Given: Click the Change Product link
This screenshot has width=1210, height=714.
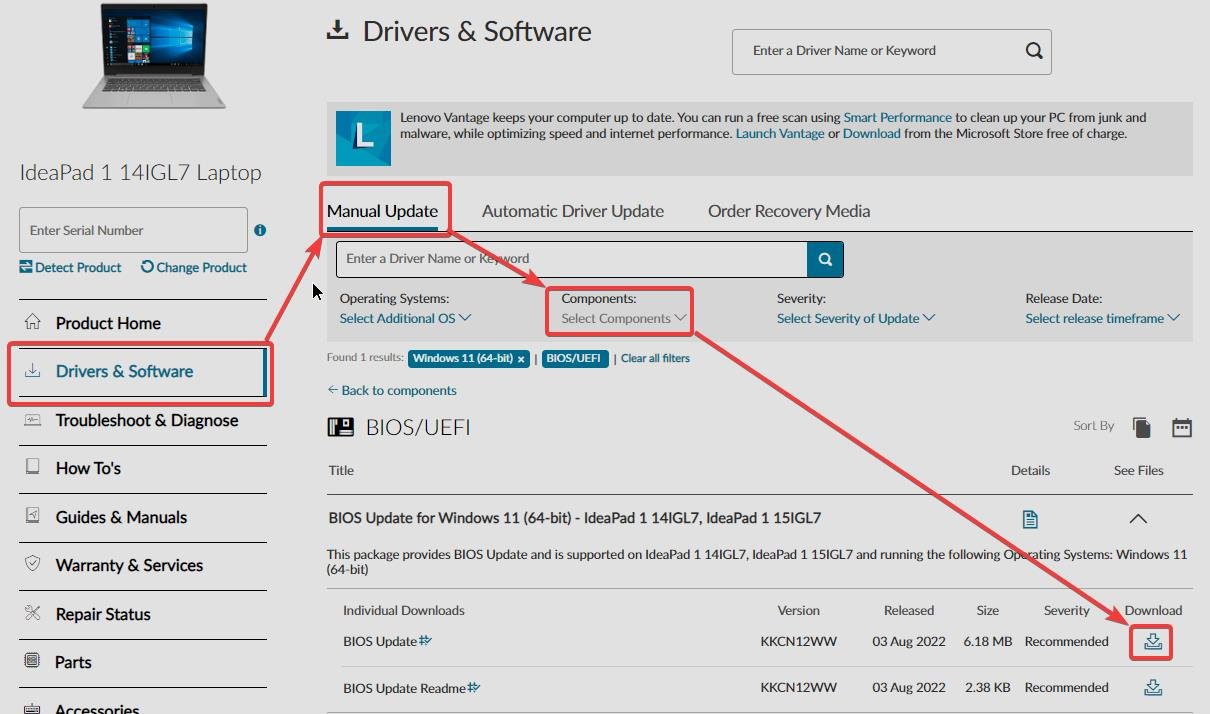Looking at the screenshot, I should (194, 267).
